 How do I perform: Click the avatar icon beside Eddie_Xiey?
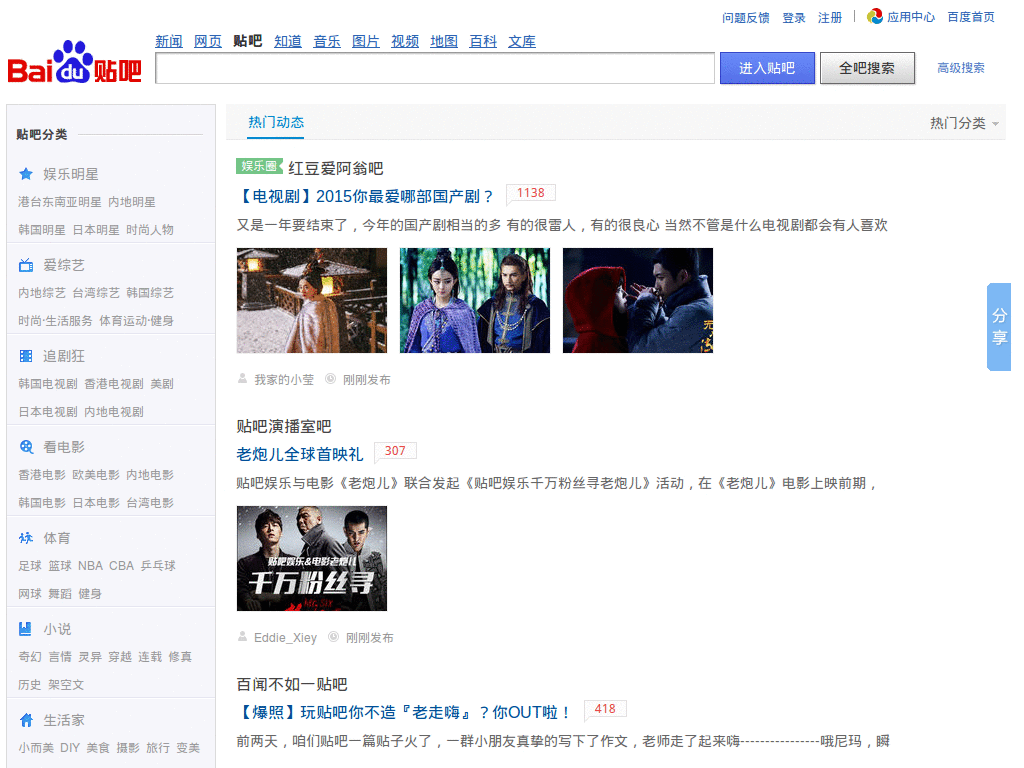(x=241, y=637)
